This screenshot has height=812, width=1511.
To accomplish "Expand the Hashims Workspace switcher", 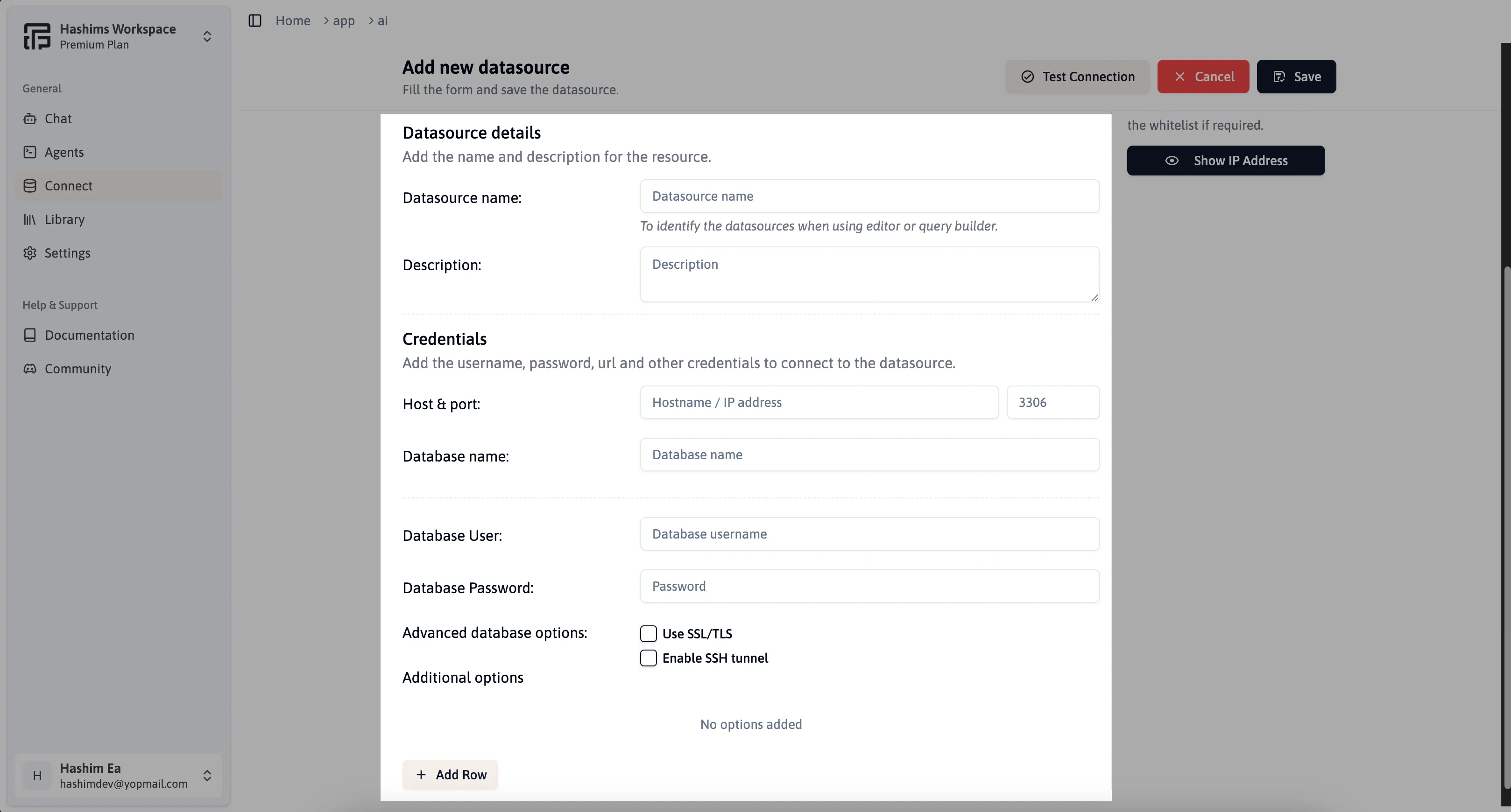I will pos(207,36).
